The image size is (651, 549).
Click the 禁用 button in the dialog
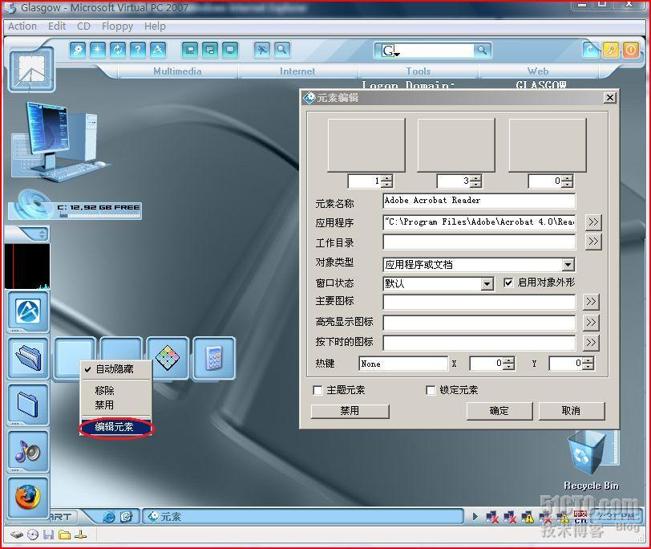click(x=350, y=411)
